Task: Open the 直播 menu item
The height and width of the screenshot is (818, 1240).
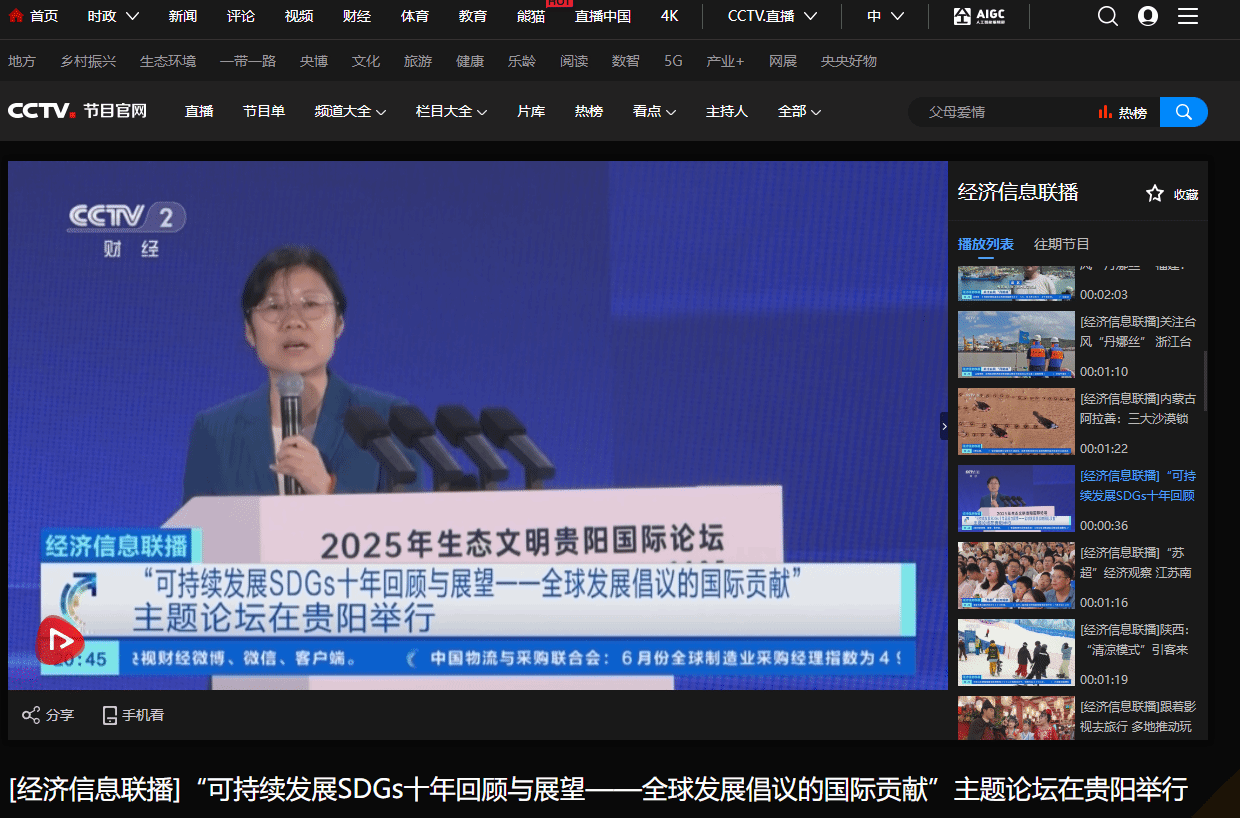Action: [x=199, y=111]
